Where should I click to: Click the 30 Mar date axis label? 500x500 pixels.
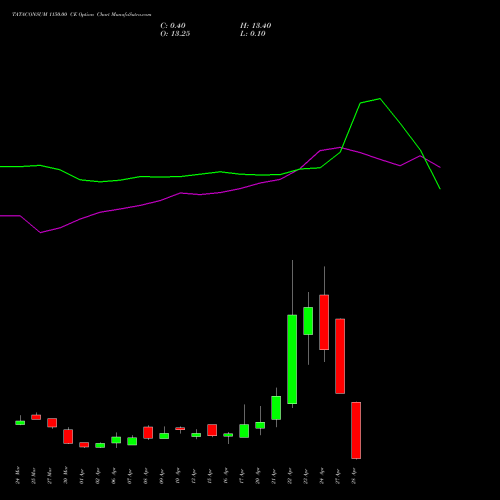click(x=66, y=475)
